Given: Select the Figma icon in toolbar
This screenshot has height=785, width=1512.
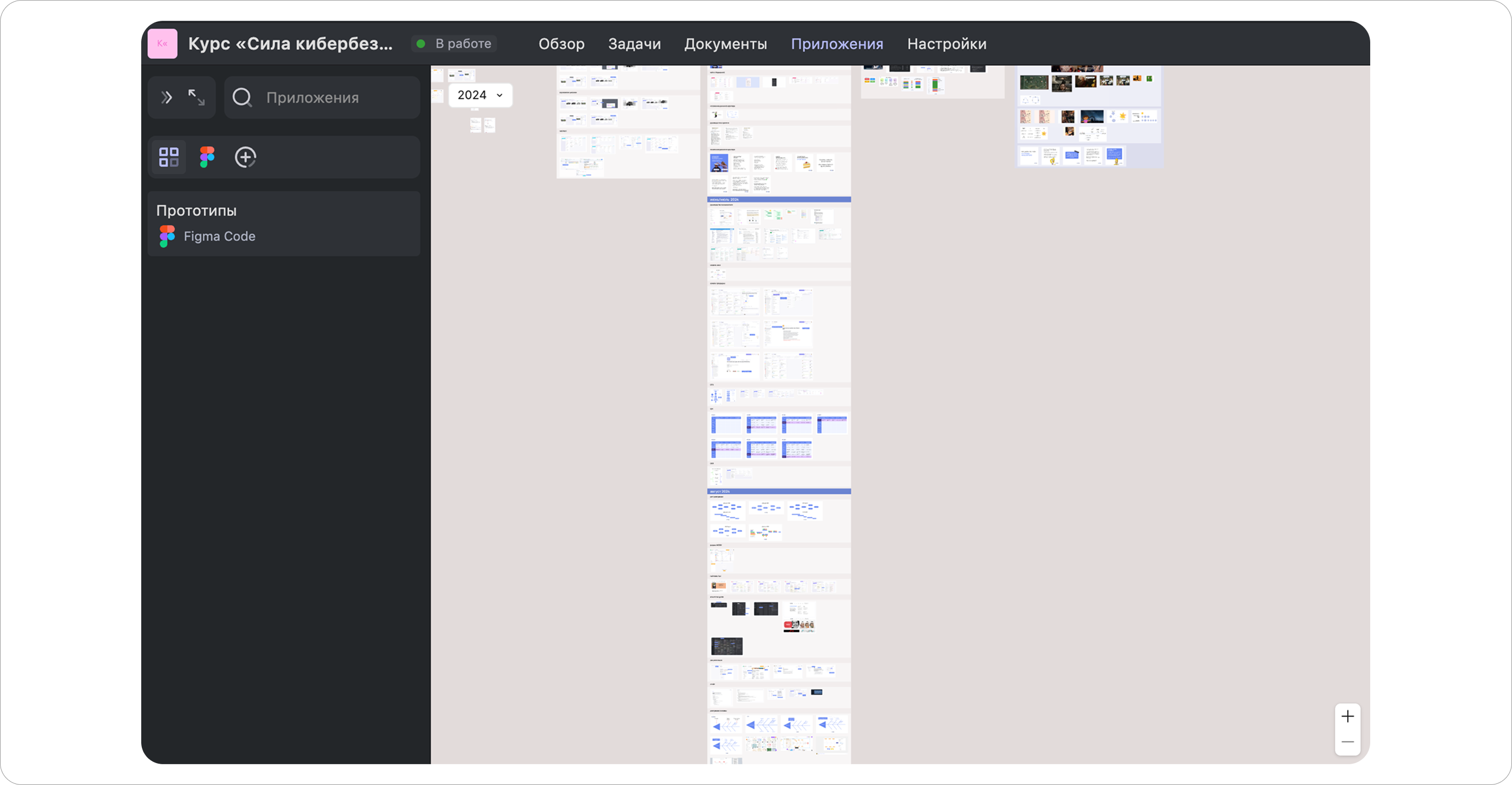Looking at the screenshot, I should pyautogui.click(x=207, y=157).
